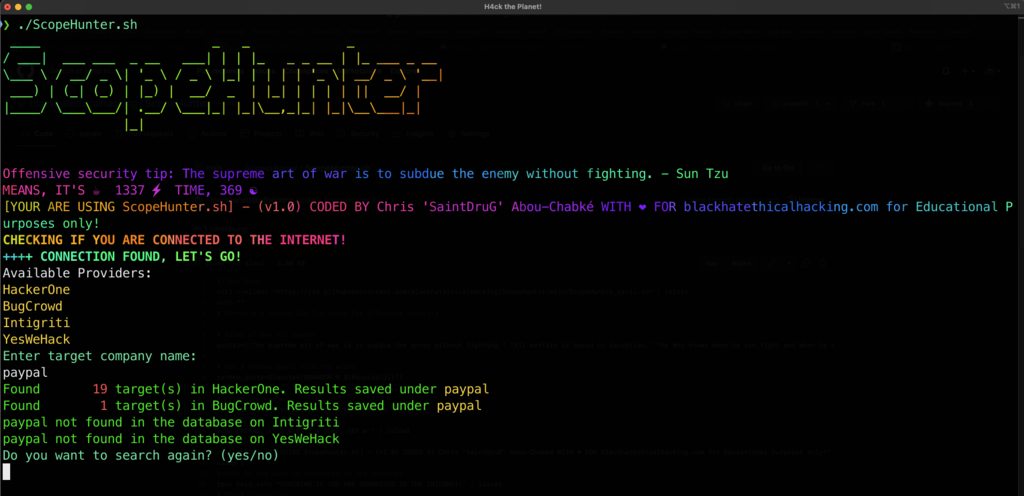Image resolution: width=1024 pixels, height=496 pixels.
Task: Select BugCrowd in Available Providers list
Action: point(33,306)
